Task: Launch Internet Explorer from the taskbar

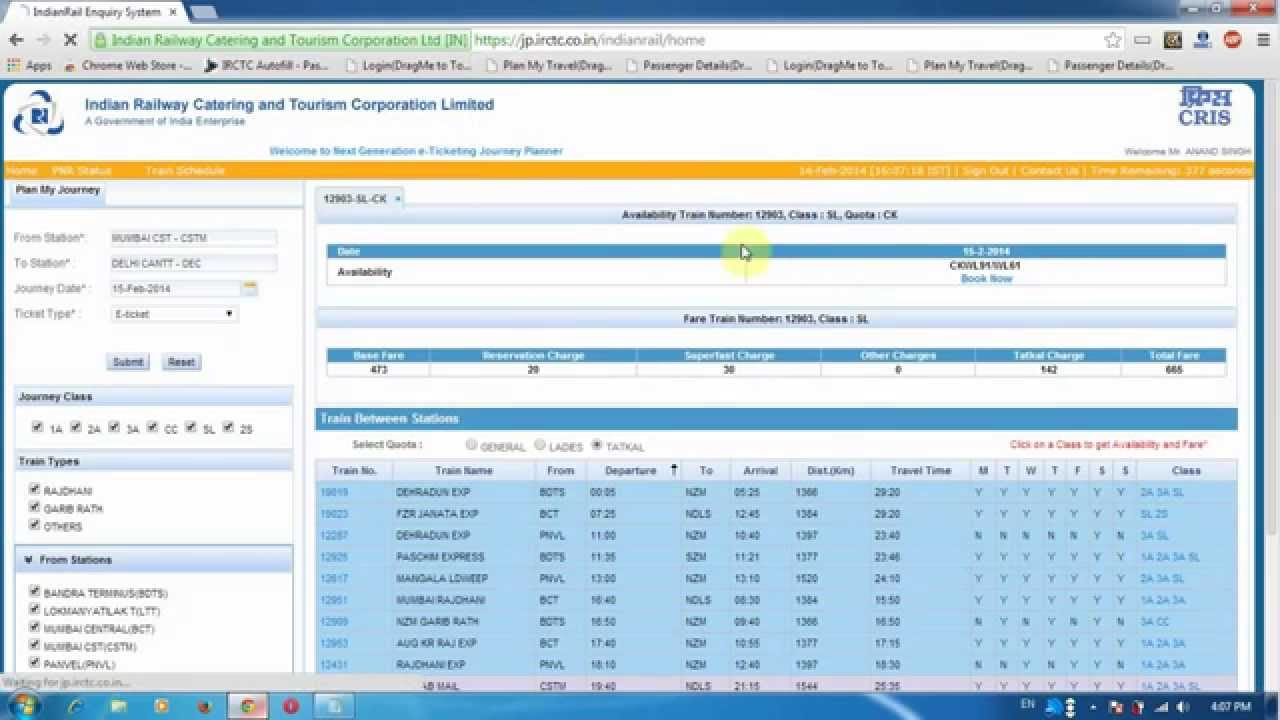Action: 75,705
